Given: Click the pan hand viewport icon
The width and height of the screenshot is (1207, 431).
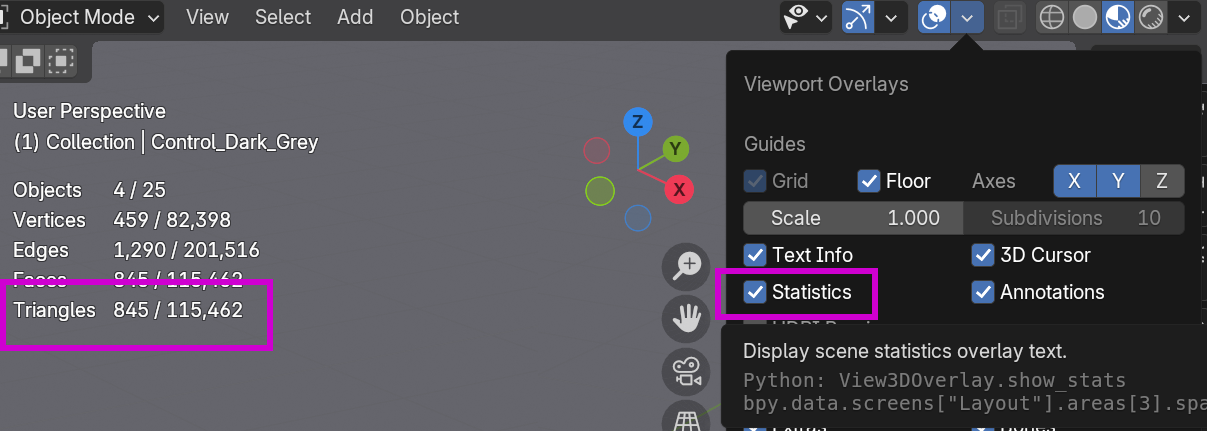Looking at the screenshot, I should click(687, 319).
